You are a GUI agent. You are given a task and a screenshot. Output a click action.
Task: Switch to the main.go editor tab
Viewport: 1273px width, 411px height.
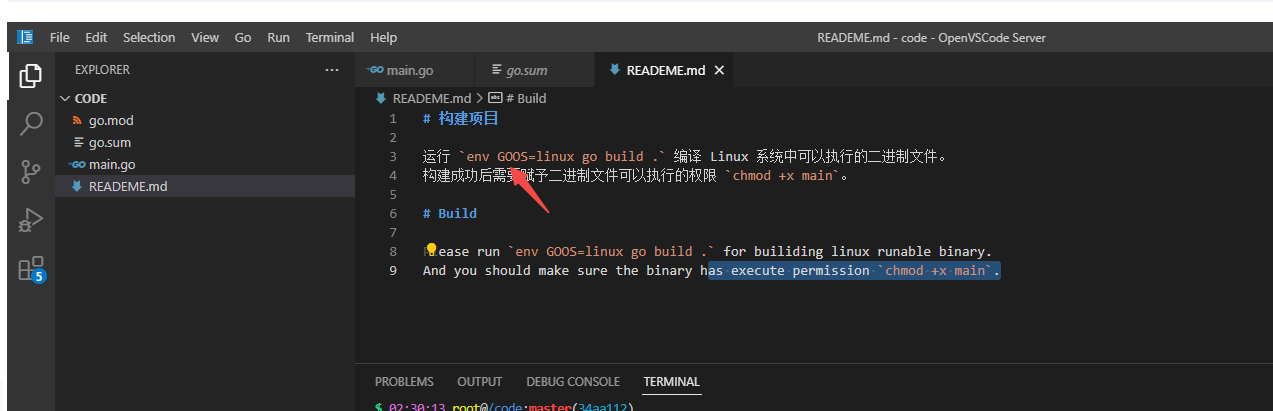(x=415, y=70)
